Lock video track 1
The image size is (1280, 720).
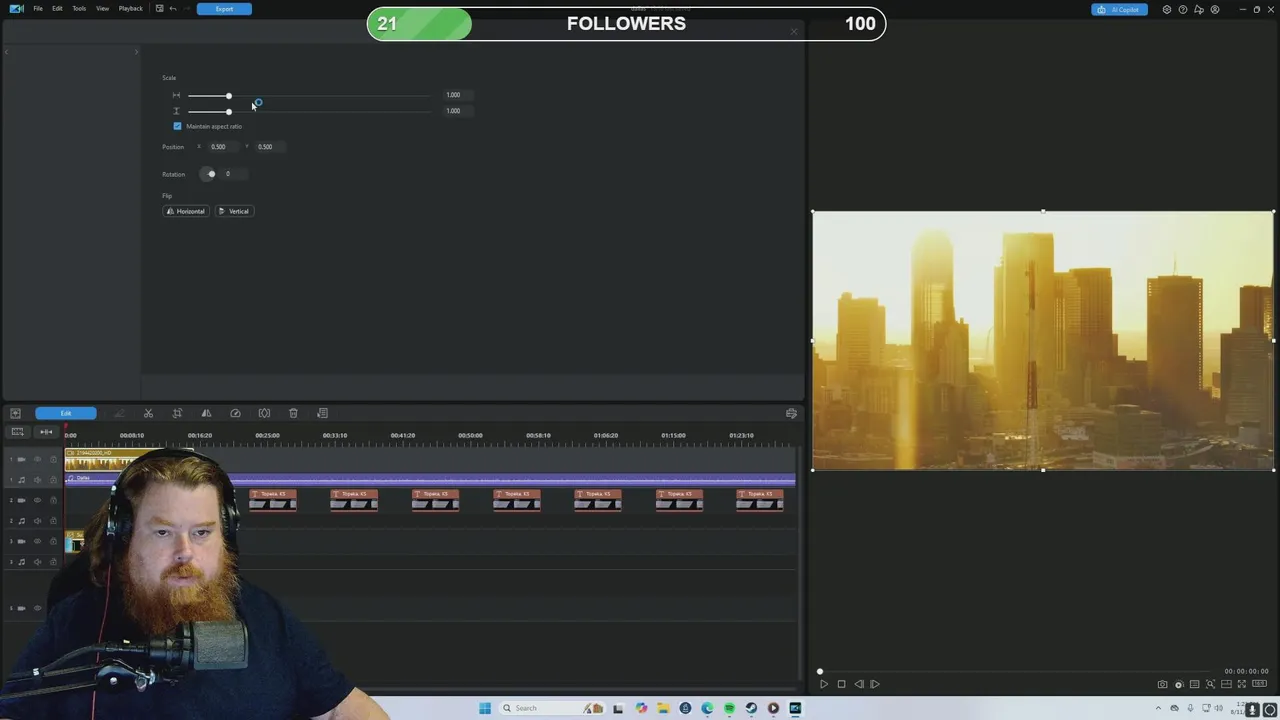click(x=53, y=459)
